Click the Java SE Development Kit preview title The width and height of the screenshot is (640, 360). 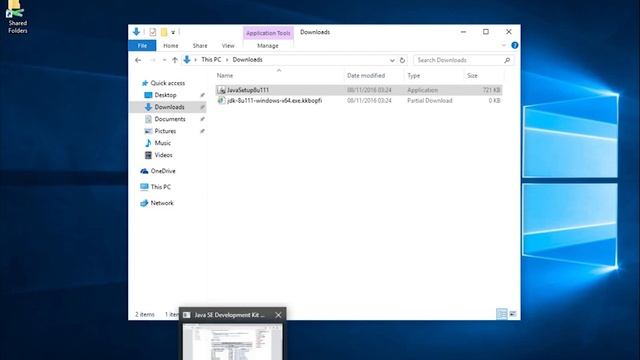pyautogui.click(x=229, y=315)
